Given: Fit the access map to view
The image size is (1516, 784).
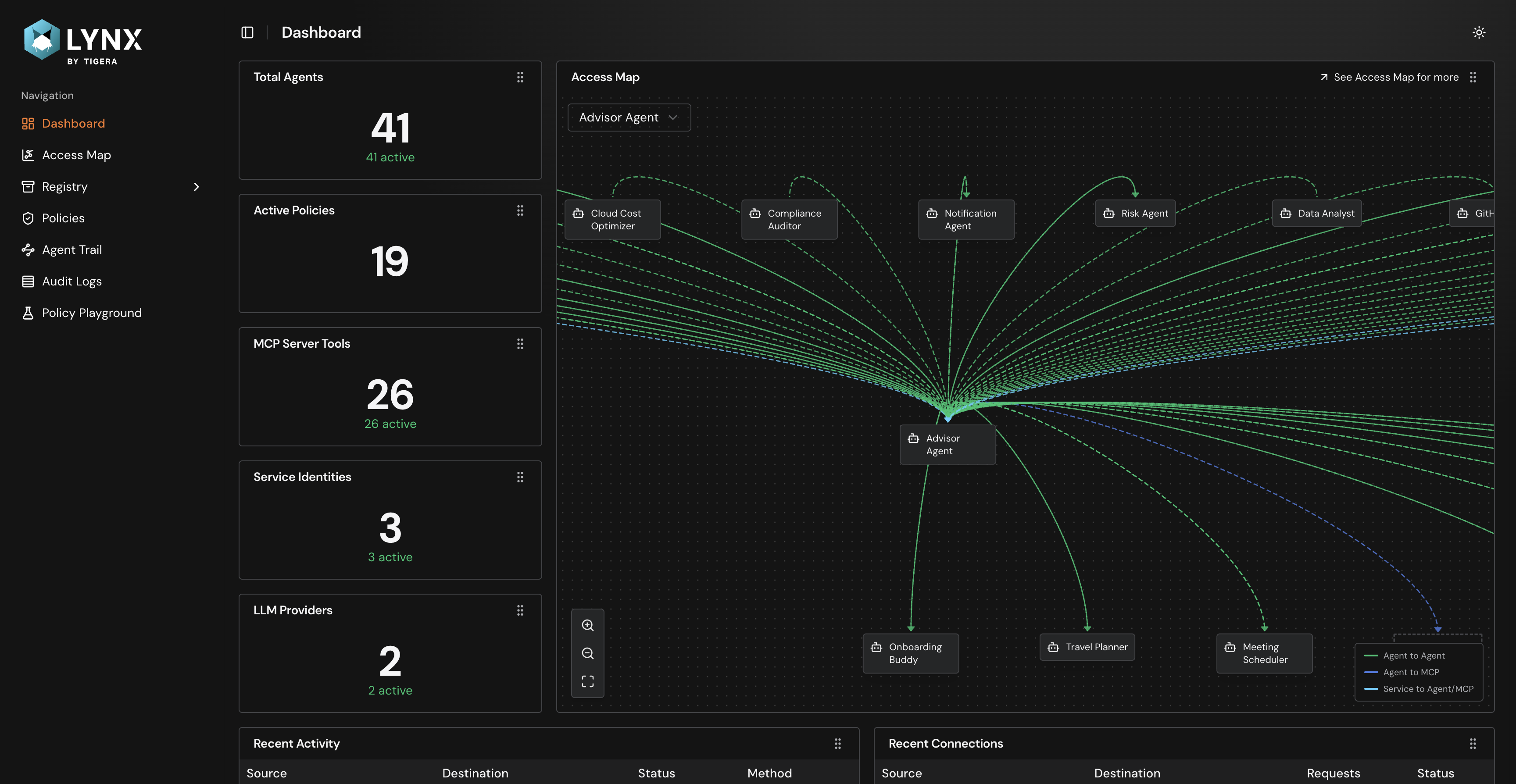Looking at the screenshot, I should click(587, 682).
